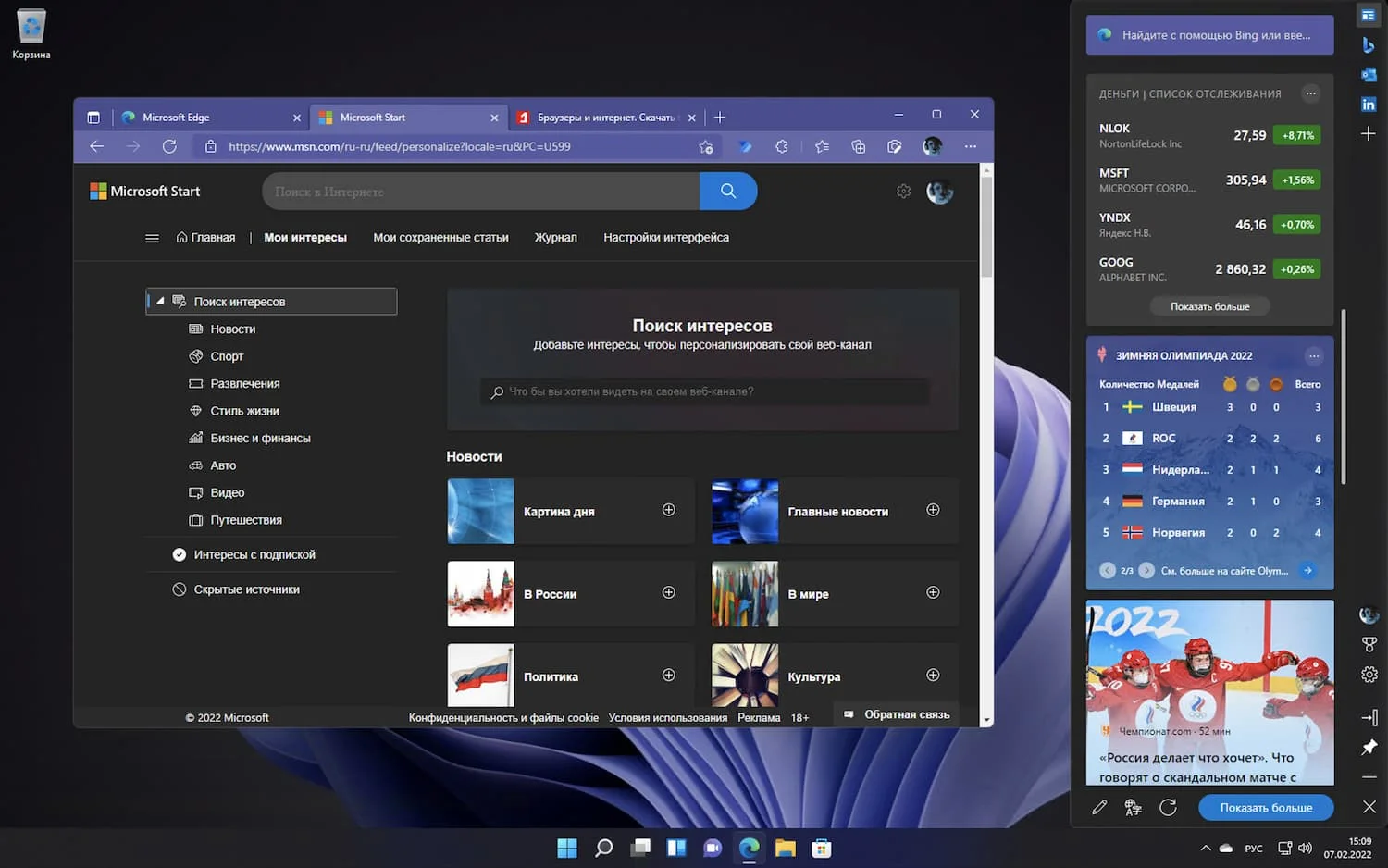This screenshot has height=868, width=1388.
Task: Open the stock watchlist more options menu
Action: [1310, 93]
